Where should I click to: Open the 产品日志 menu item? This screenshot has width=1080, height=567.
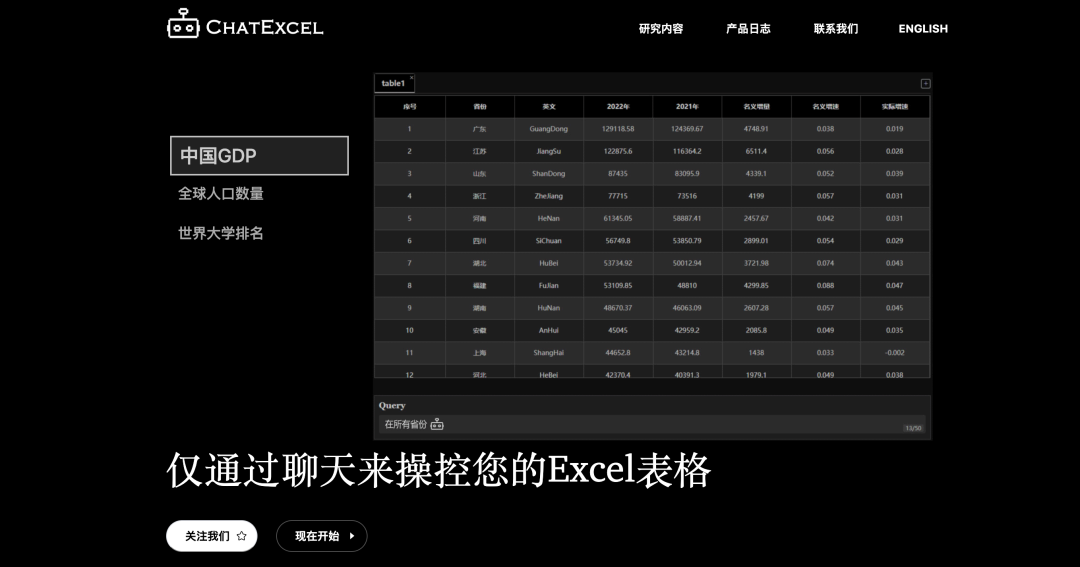click(x=748, y=28)
